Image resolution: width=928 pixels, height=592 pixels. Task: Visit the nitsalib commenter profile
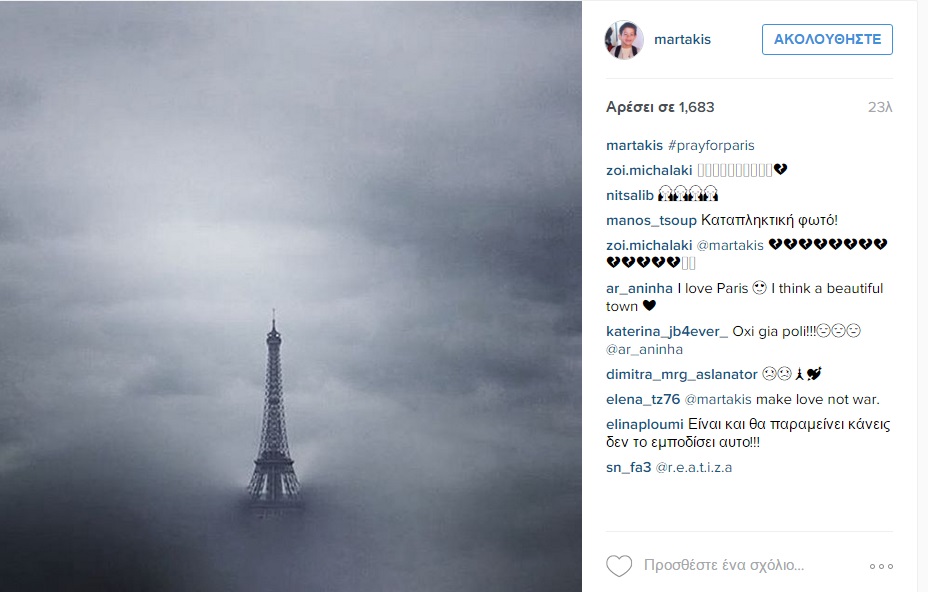(630, 195)
